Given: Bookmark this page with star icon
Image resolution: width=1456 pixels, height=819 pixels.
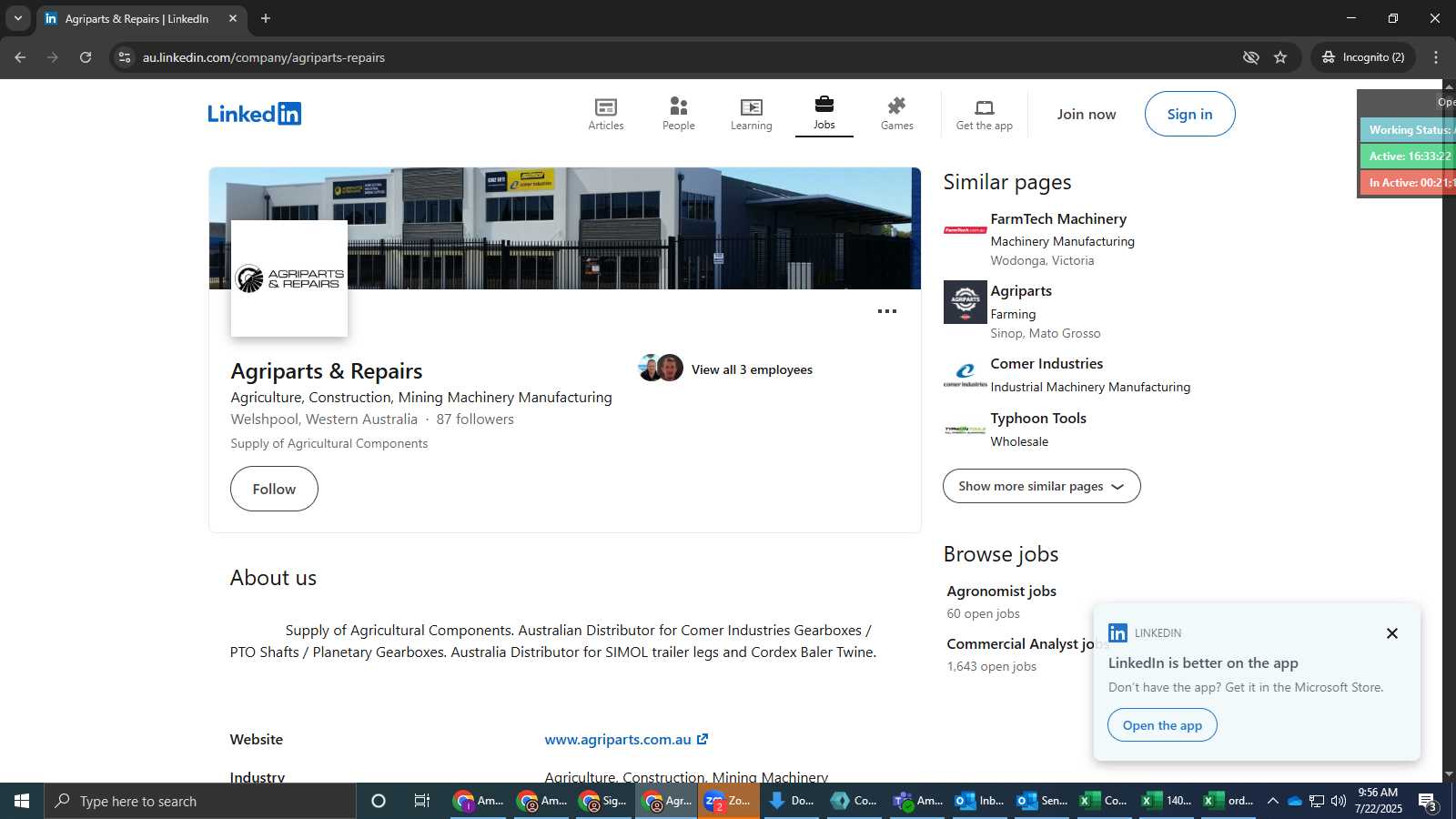Looking at the screenshot, I should 1280,57.
